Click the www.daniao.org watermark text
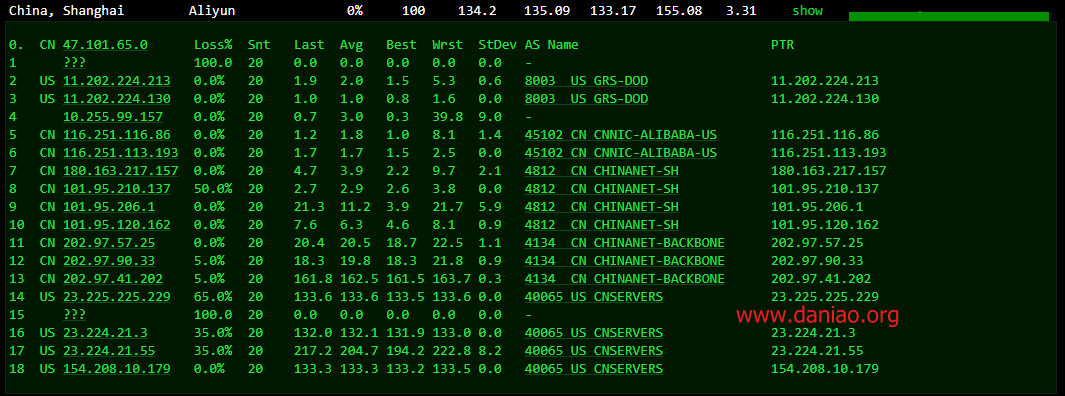The width and height of the screenshot is (1065, 396). coord(818,314)
